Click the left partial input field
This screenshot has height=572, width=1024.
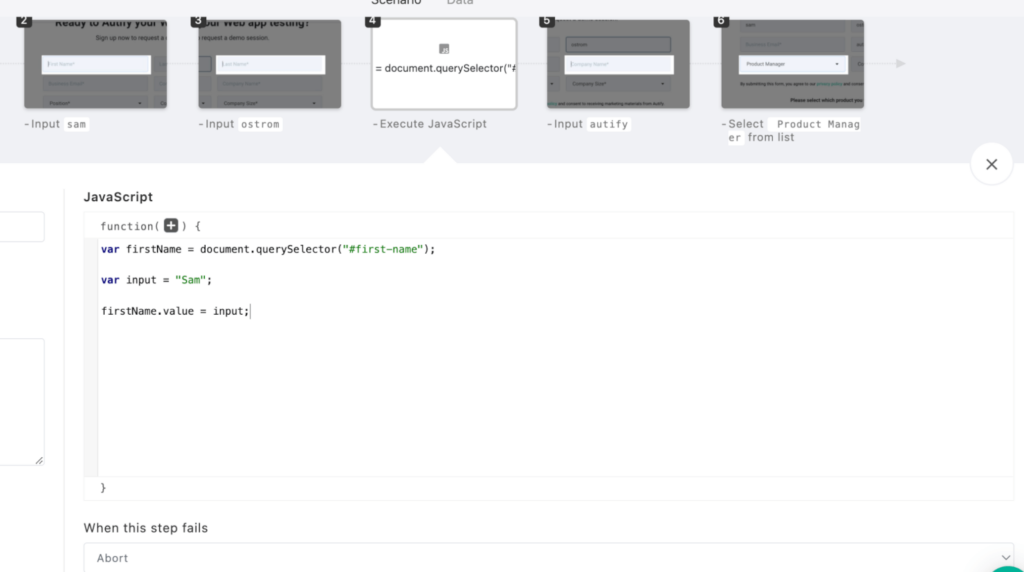click(x=22, y=227)
